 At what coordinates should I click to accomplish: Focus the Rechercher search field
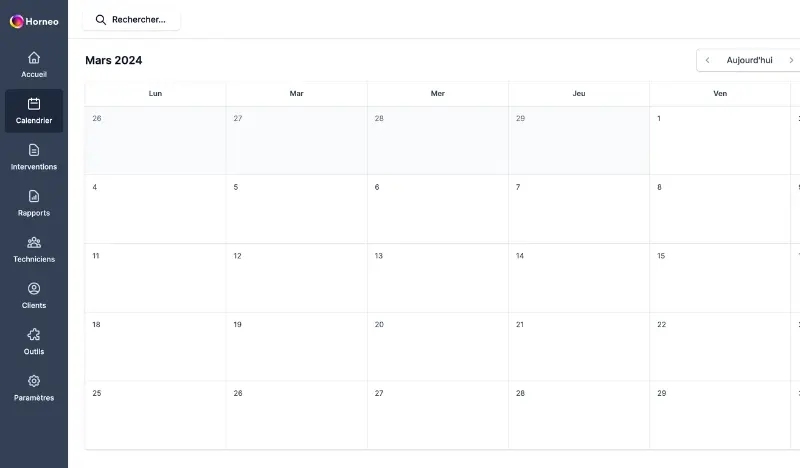[131, 20]
